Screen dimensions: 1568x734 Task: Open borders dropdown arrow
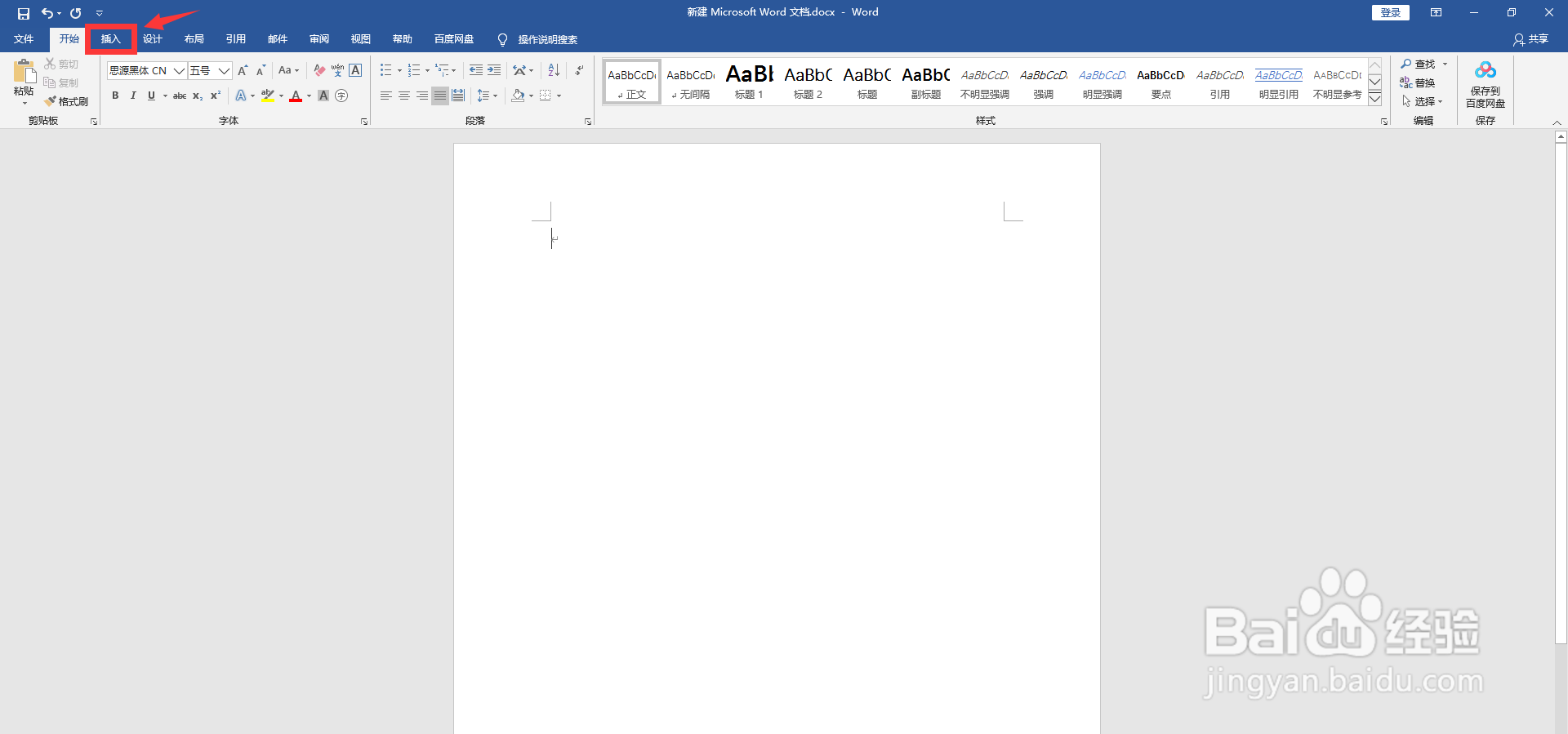pos(559,96)
